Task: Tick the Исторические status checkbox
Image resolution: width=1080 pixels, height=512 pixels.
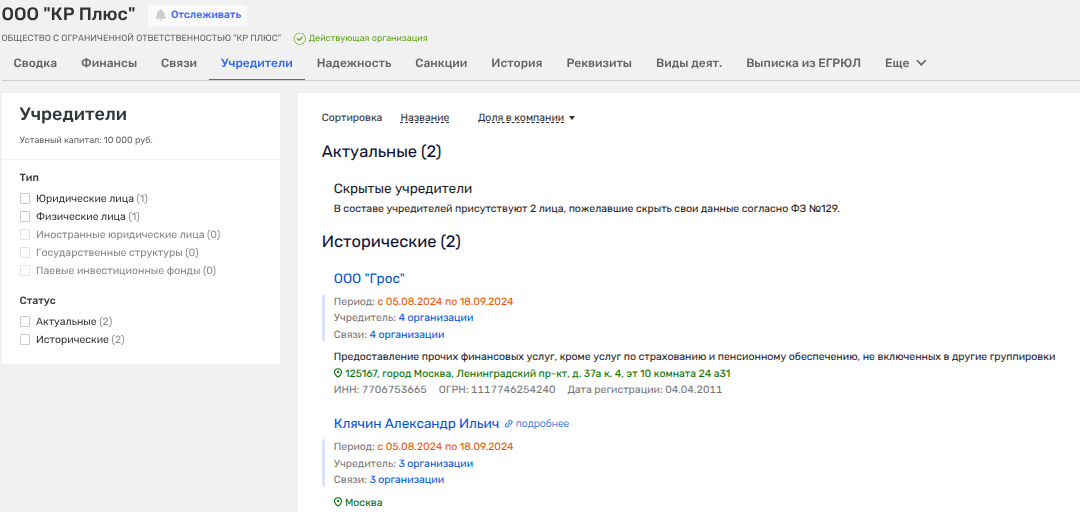Action: point(26,340)
